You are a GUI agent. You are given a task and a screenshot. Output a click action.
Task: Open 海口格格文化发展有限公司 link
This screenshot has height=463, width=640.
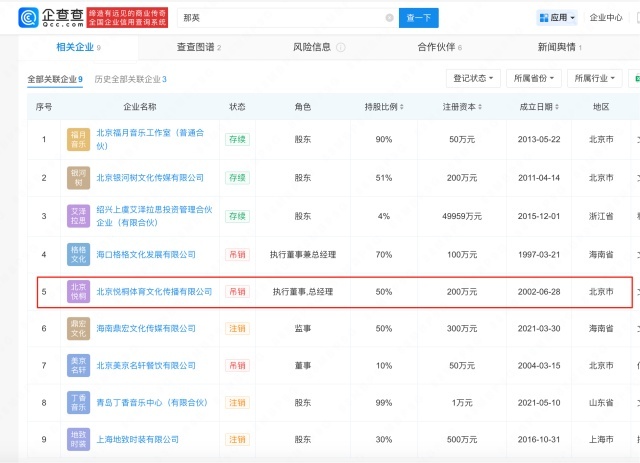(x=146, y=254)
